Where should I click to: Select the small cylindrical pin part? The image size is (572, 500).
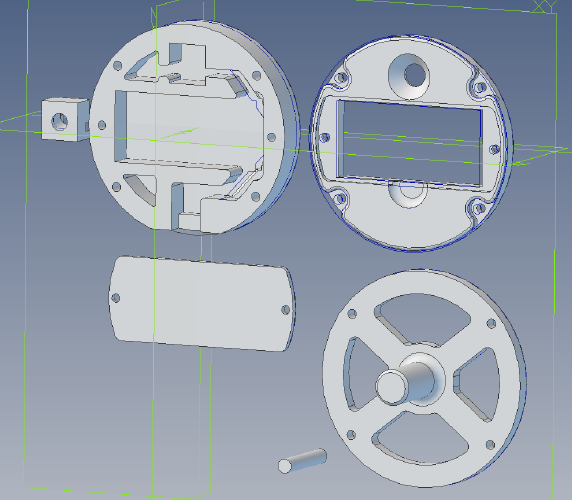[x=302, y=461]
